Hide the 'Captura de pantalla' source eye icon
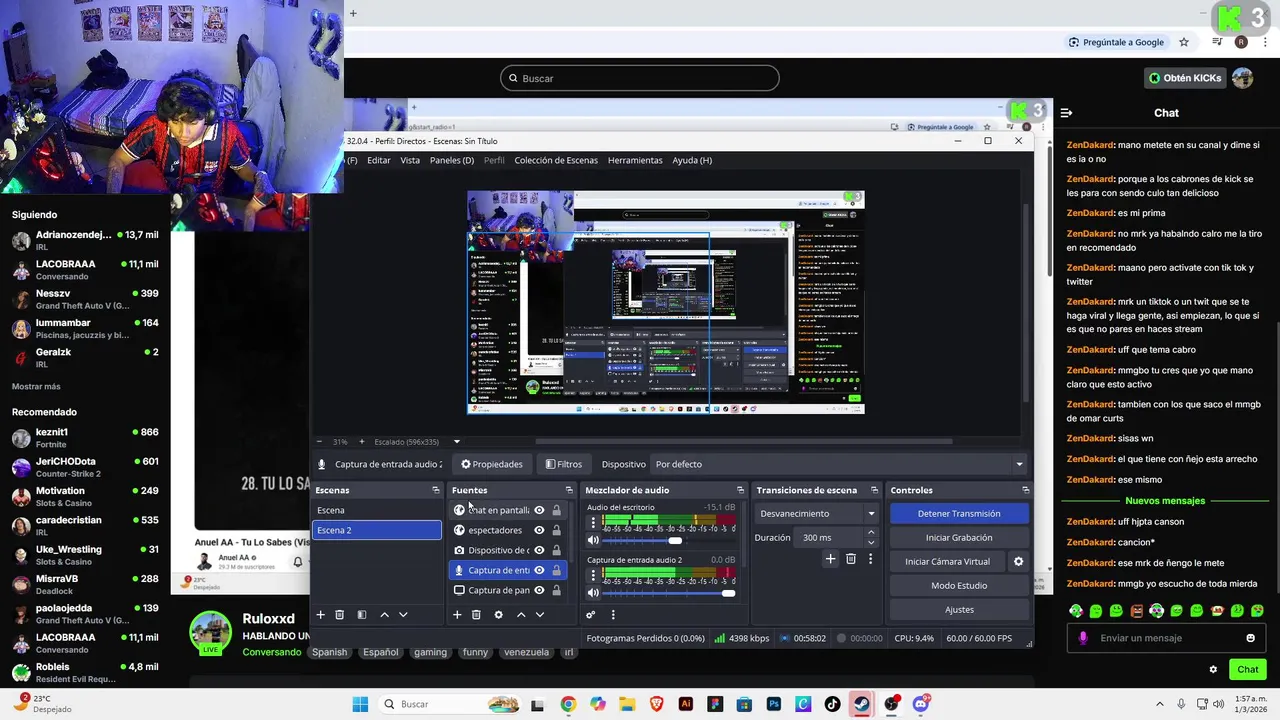This screenshot has width=1280, height=720. (x=539, y=590)
